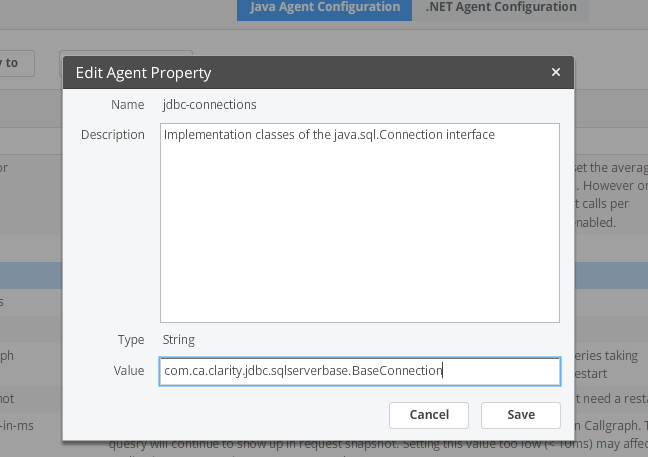The height and width of the screenshot is (457, 648).
Task: Click the String type value
Action: click(x=179, y=340)
